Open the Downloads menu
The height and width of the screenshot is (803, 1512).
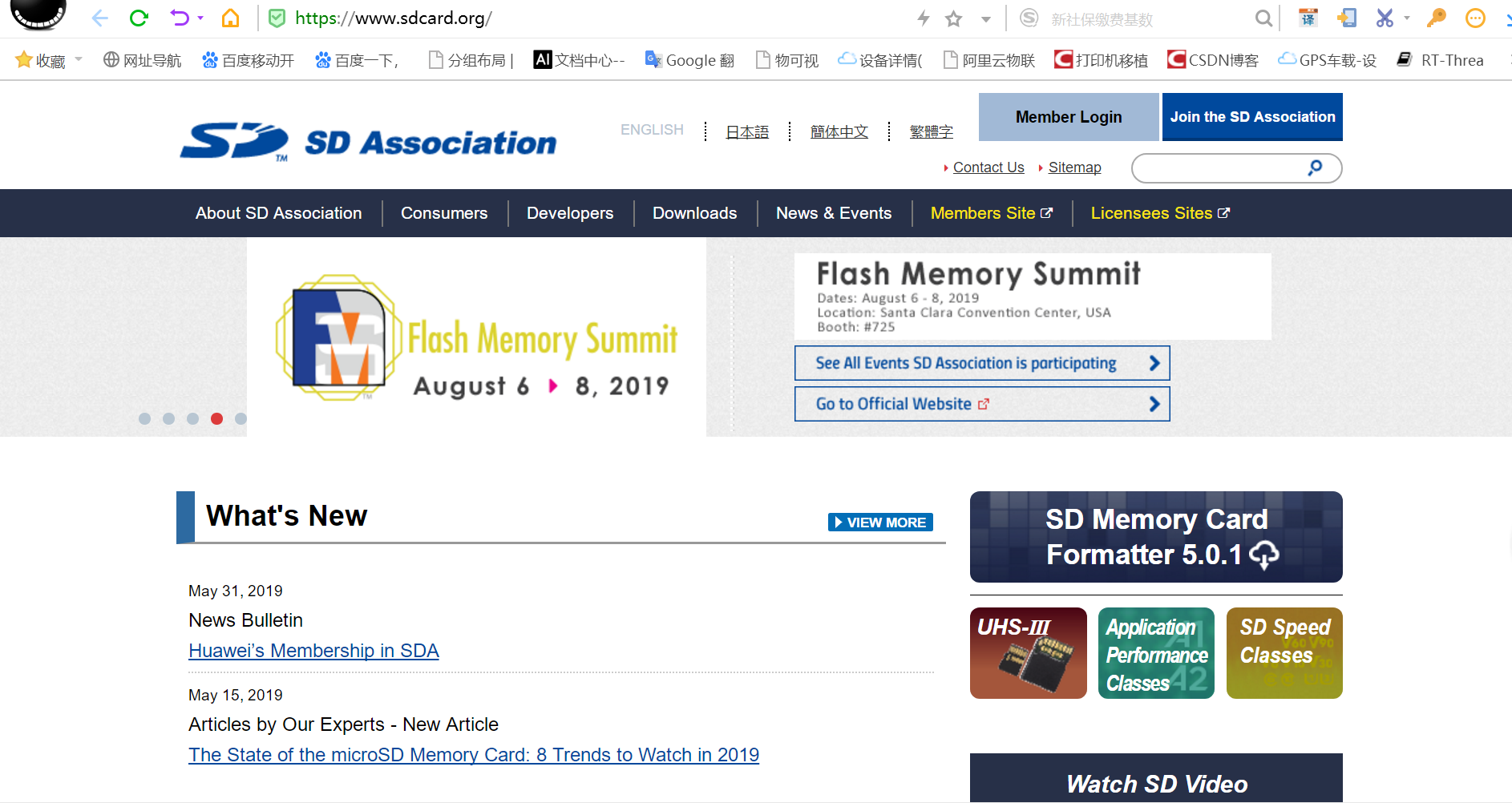(695, 213)
